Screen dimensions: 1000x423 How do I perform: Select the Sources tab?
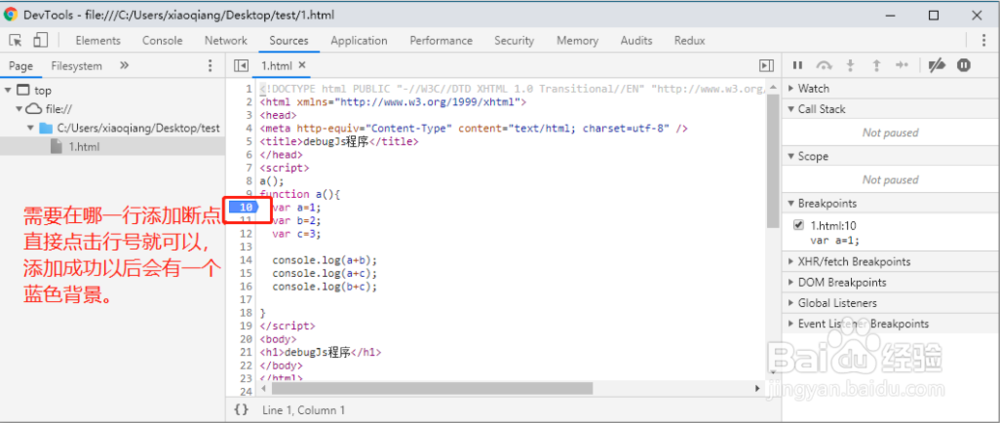pyautogui.click(x=289, y=40)
